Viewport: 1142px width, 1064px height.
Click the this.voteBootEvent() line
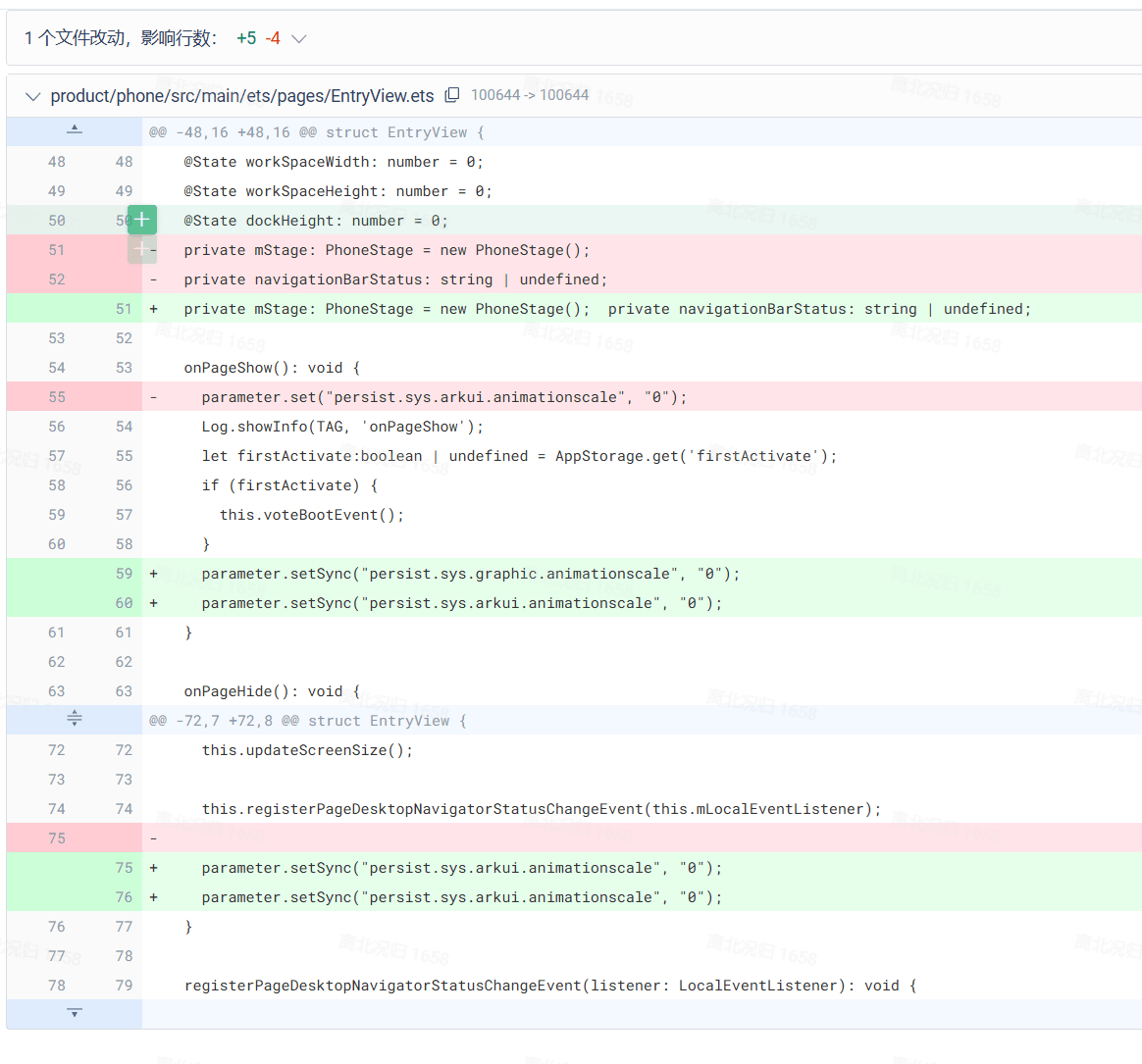(312, 515)
